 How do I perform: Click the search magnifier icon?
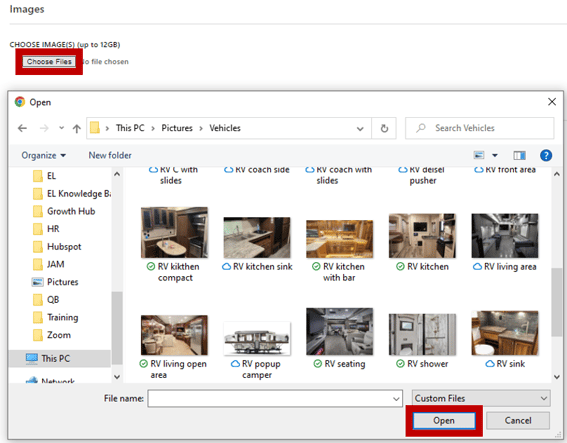point(421,128)
